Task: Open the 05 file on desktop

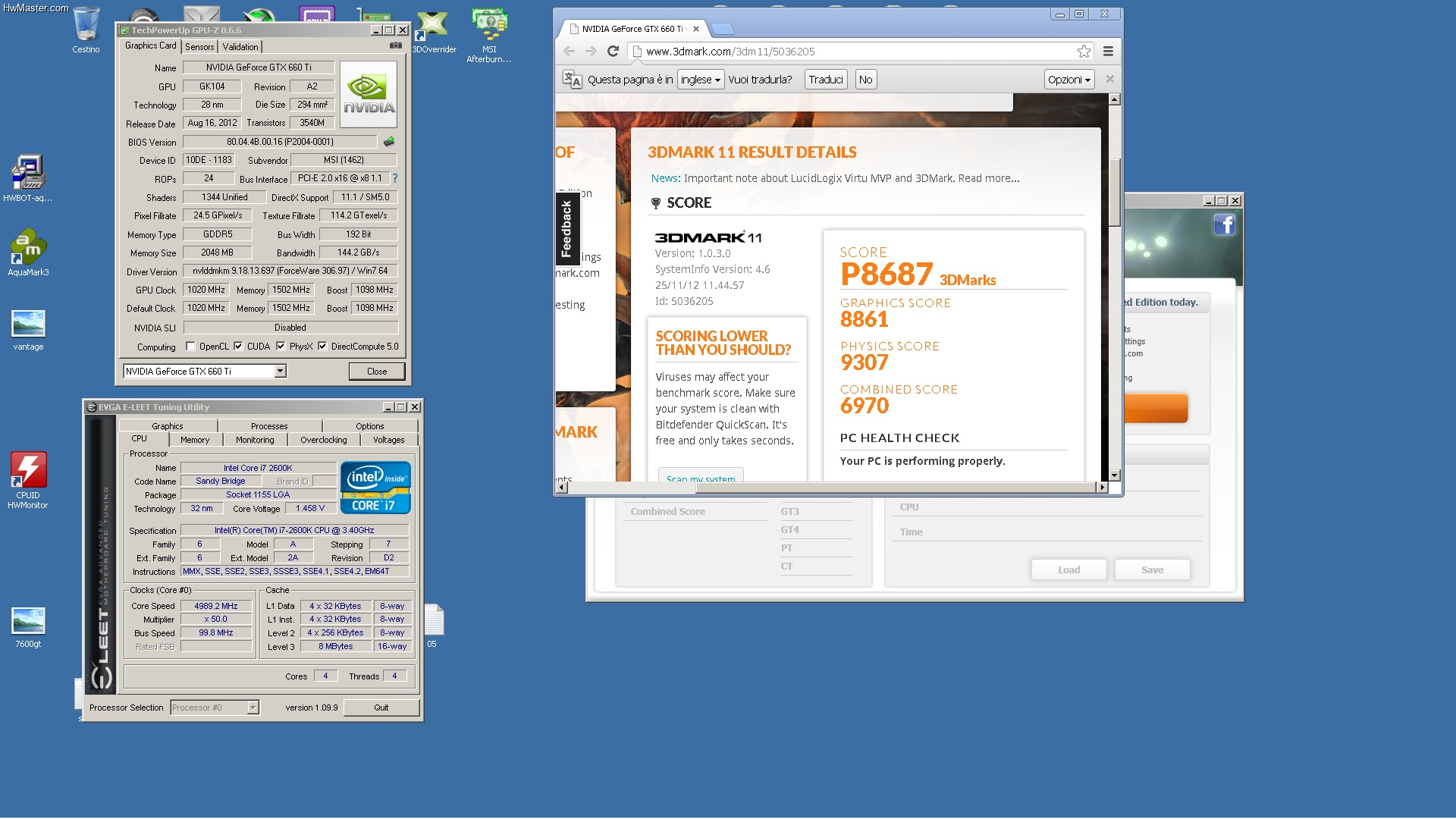Action: (x=433, y=626)
